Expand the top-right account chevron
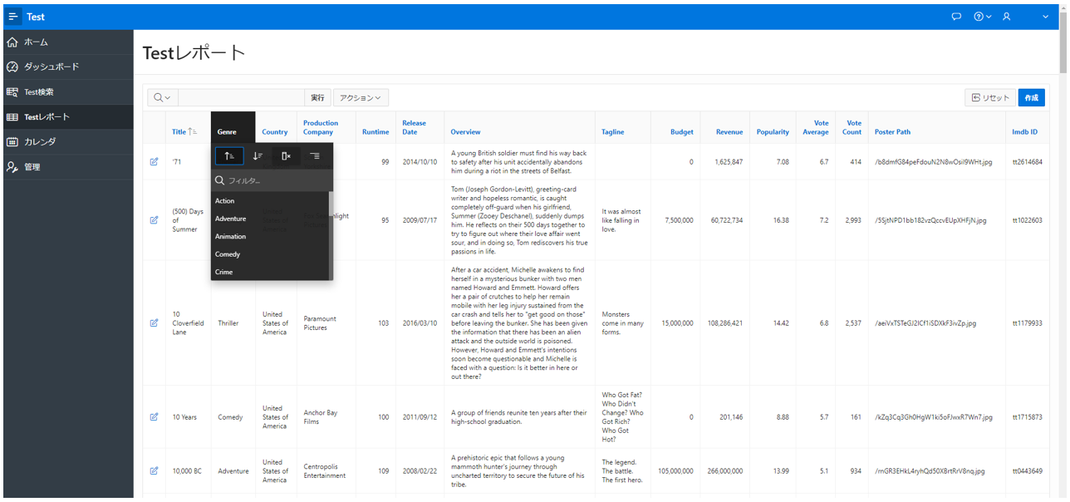This screenshot has width=1070, height=502. (1045, 16)
